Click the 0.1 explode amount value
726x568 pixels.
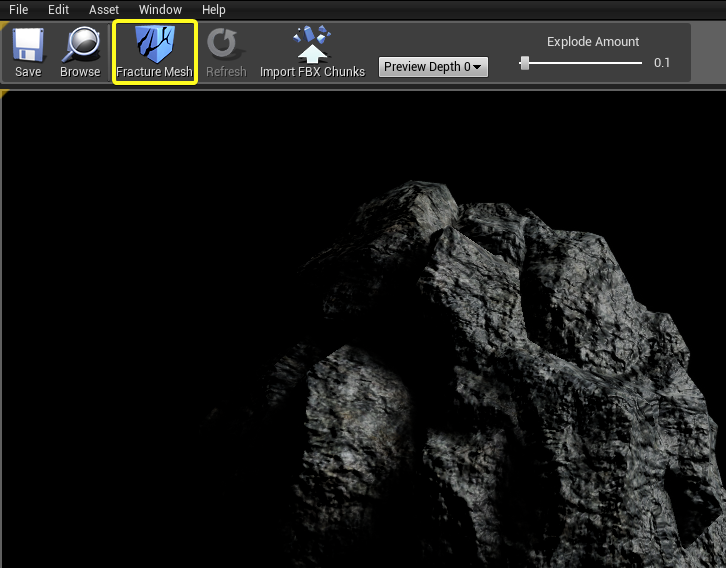coord(662,63)
